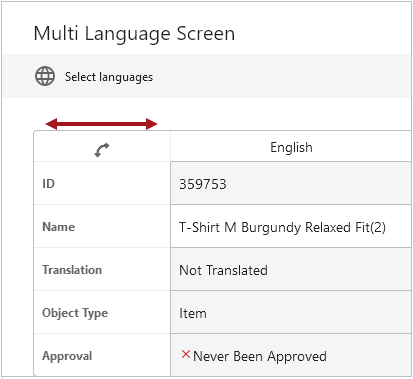Select the Name row label
This screenshot has height=379, width=413.
[59, 227]
